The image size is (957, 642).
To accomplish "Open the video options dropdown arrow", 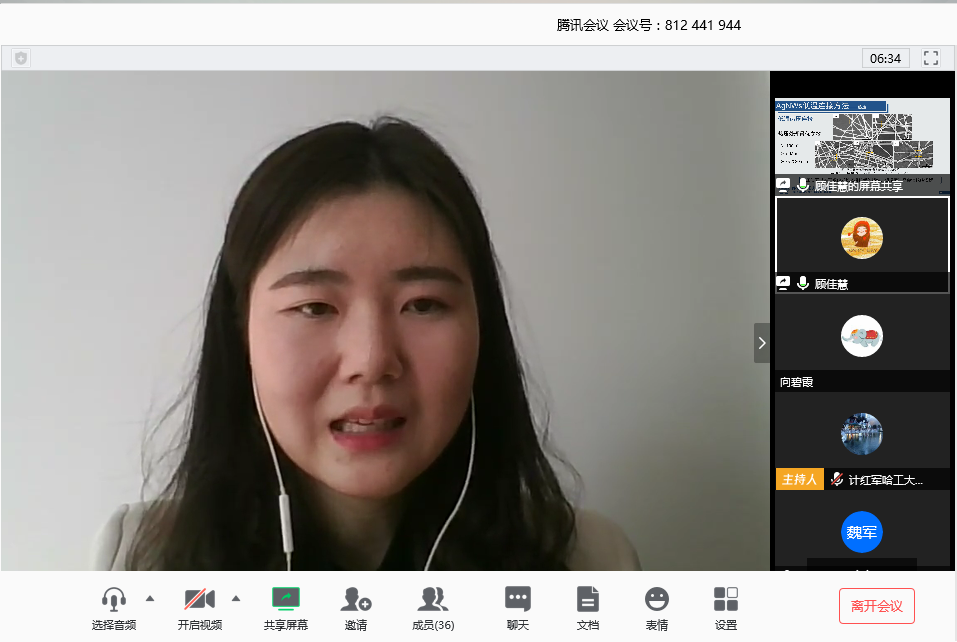I will [236, 600].
